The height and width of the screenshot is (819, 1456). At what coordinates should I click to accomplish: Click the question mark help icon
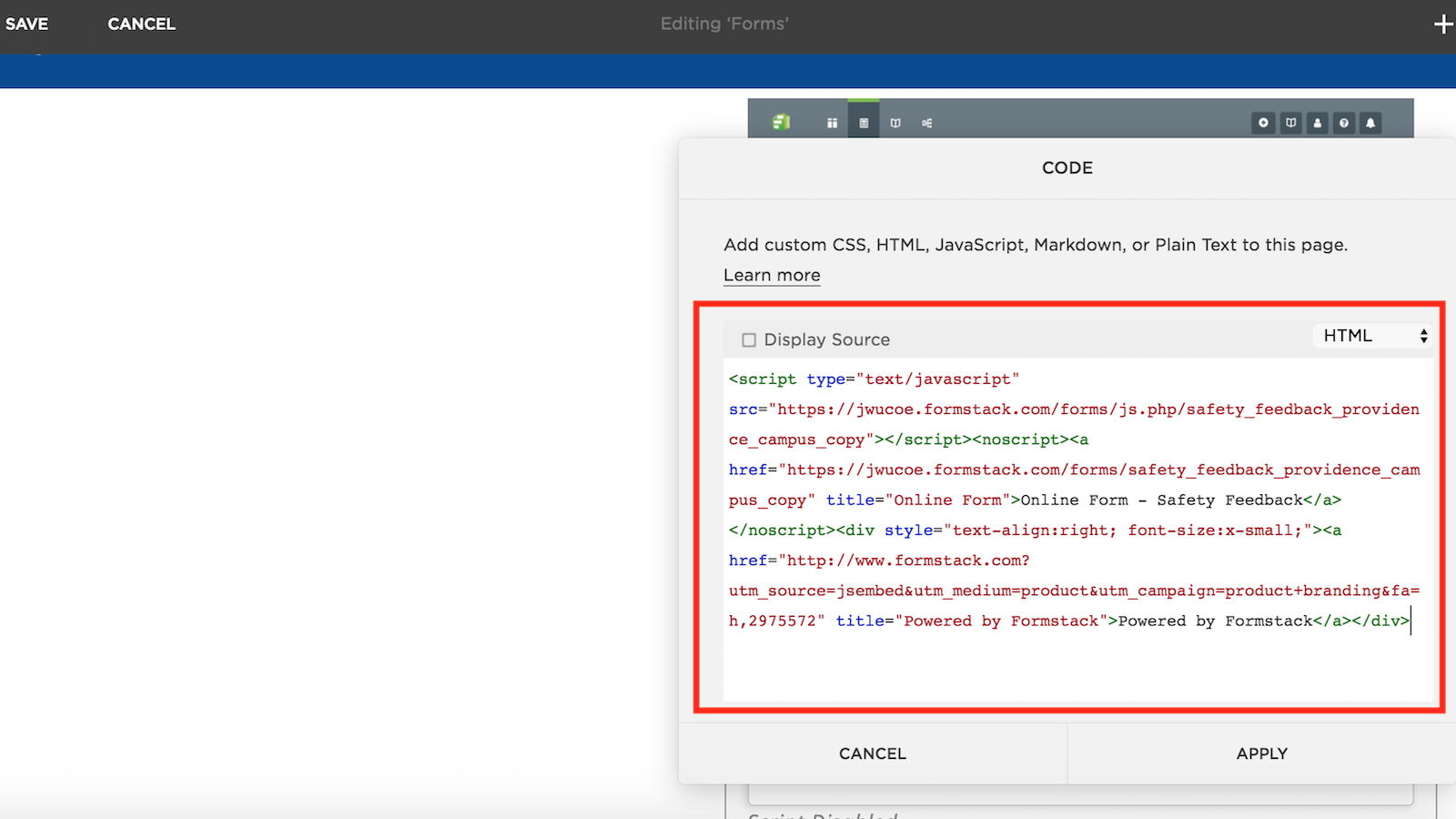tap(1344, 123)
